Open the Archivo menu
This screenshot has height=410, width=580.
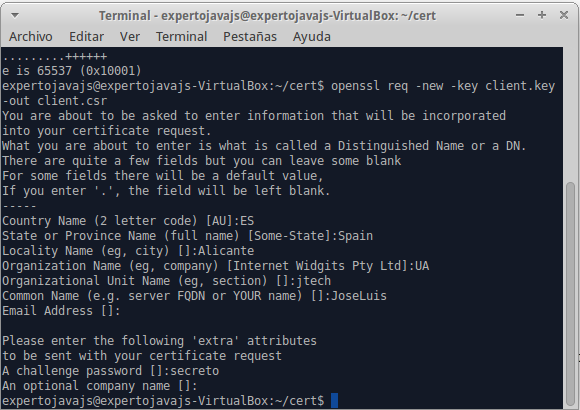tap(31, 37)
